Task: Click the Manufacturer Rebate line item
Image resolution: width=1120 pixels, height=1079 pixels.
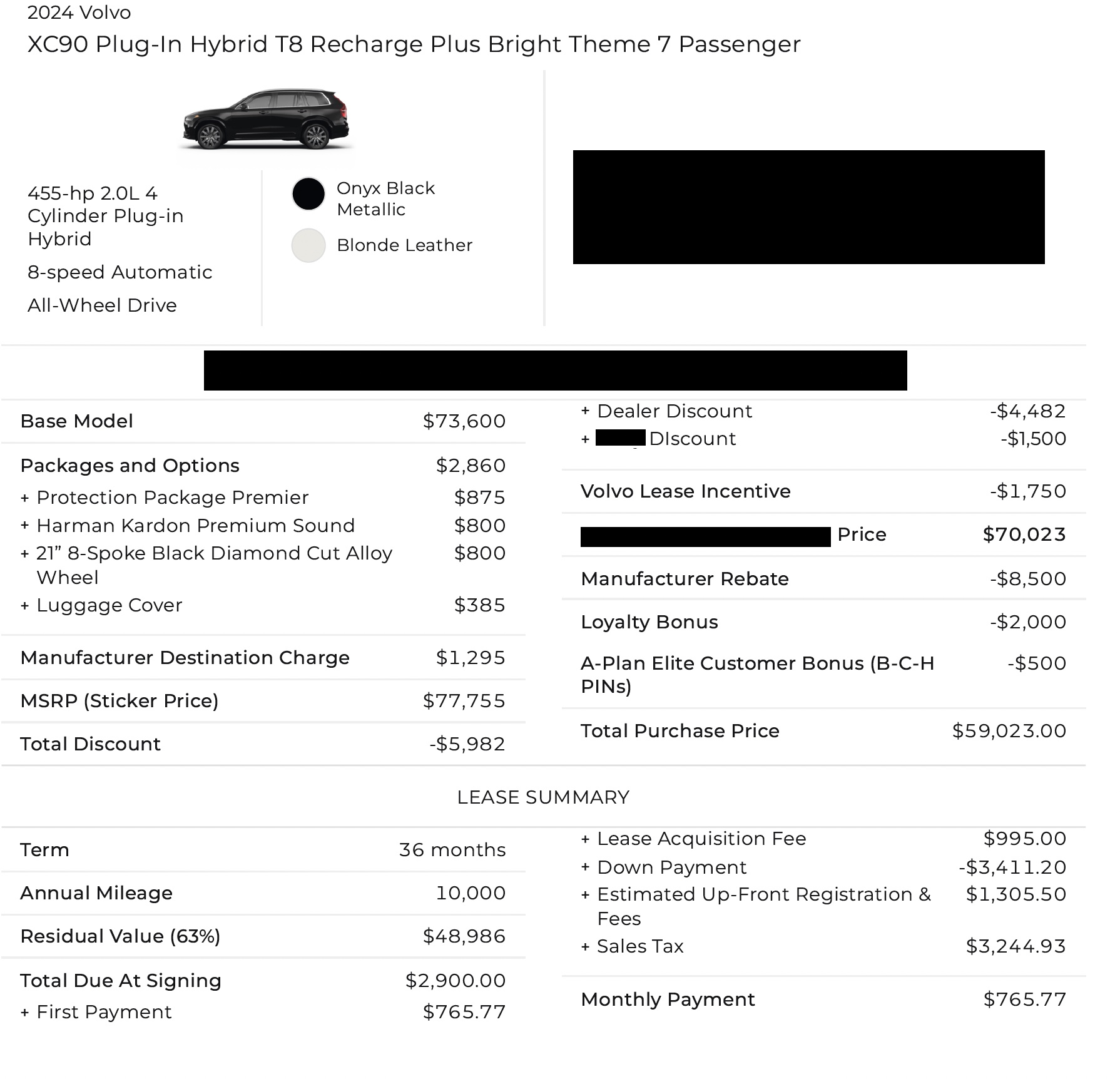Action: pos(824,579)
